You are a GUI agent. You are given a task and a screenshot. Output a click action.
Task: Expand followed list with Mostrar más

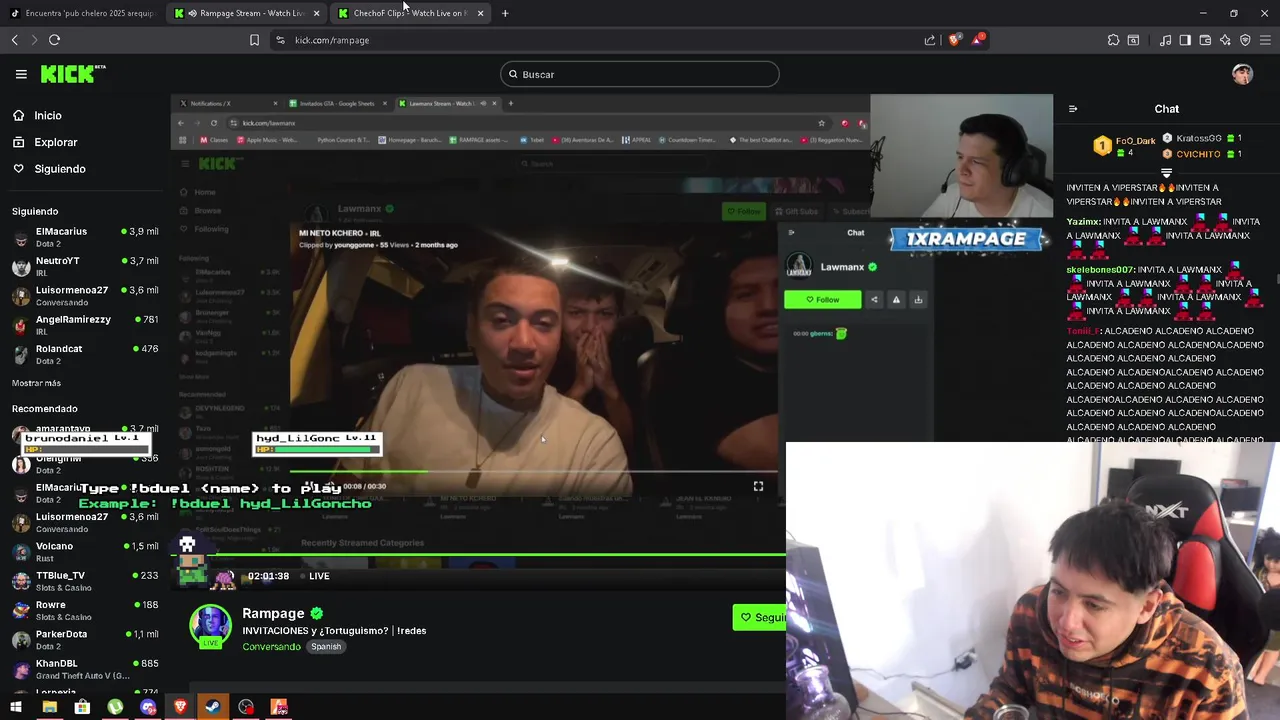(36, 383)
